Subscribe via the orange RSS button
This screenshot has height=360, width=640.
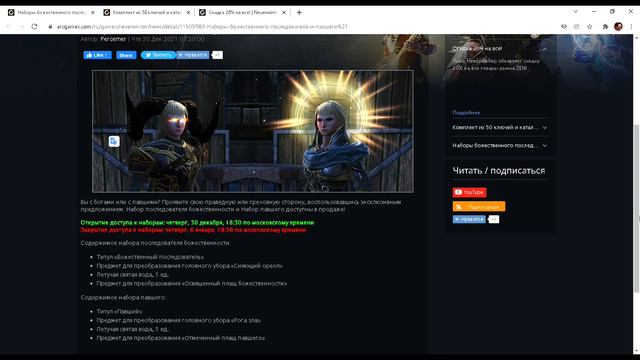(479, 207)
